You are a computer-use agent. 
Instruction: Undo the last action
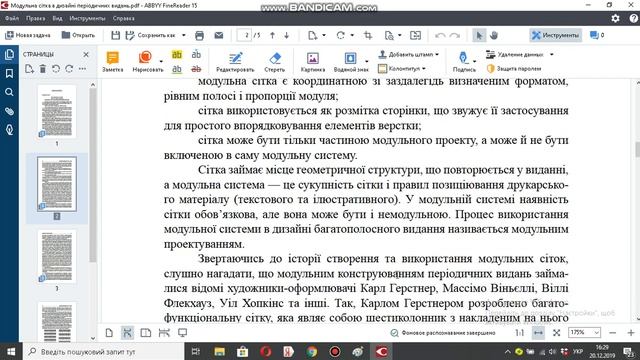(x=440, y=36)
